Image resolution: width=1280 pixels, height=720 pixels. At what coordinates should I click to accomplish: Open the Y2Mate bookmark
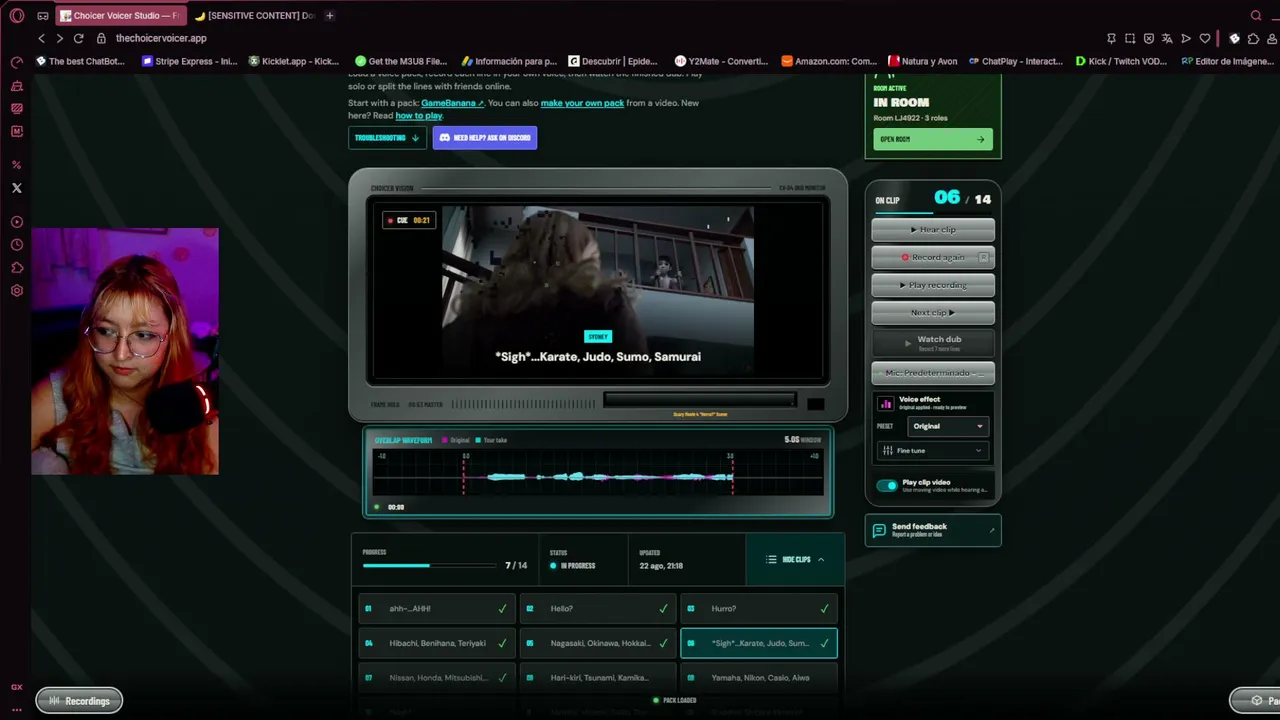(721, 61)
